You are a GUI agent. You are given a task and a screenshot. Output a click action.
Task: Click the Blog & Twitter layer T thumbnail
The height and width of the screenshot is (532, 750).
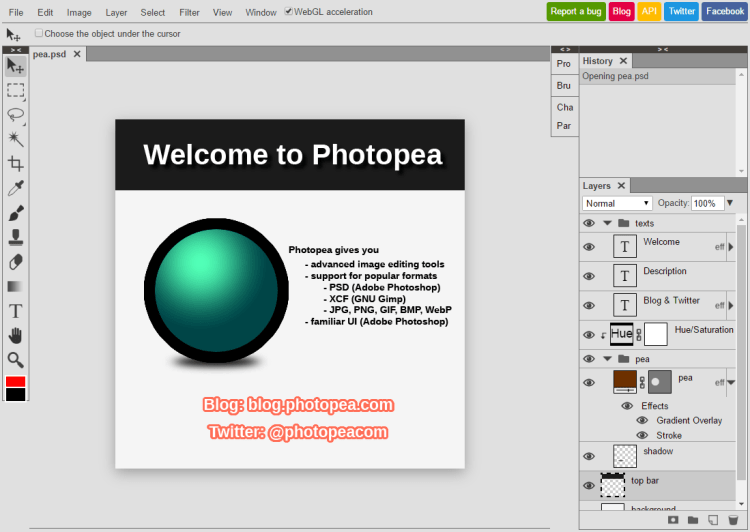[625, 305]
